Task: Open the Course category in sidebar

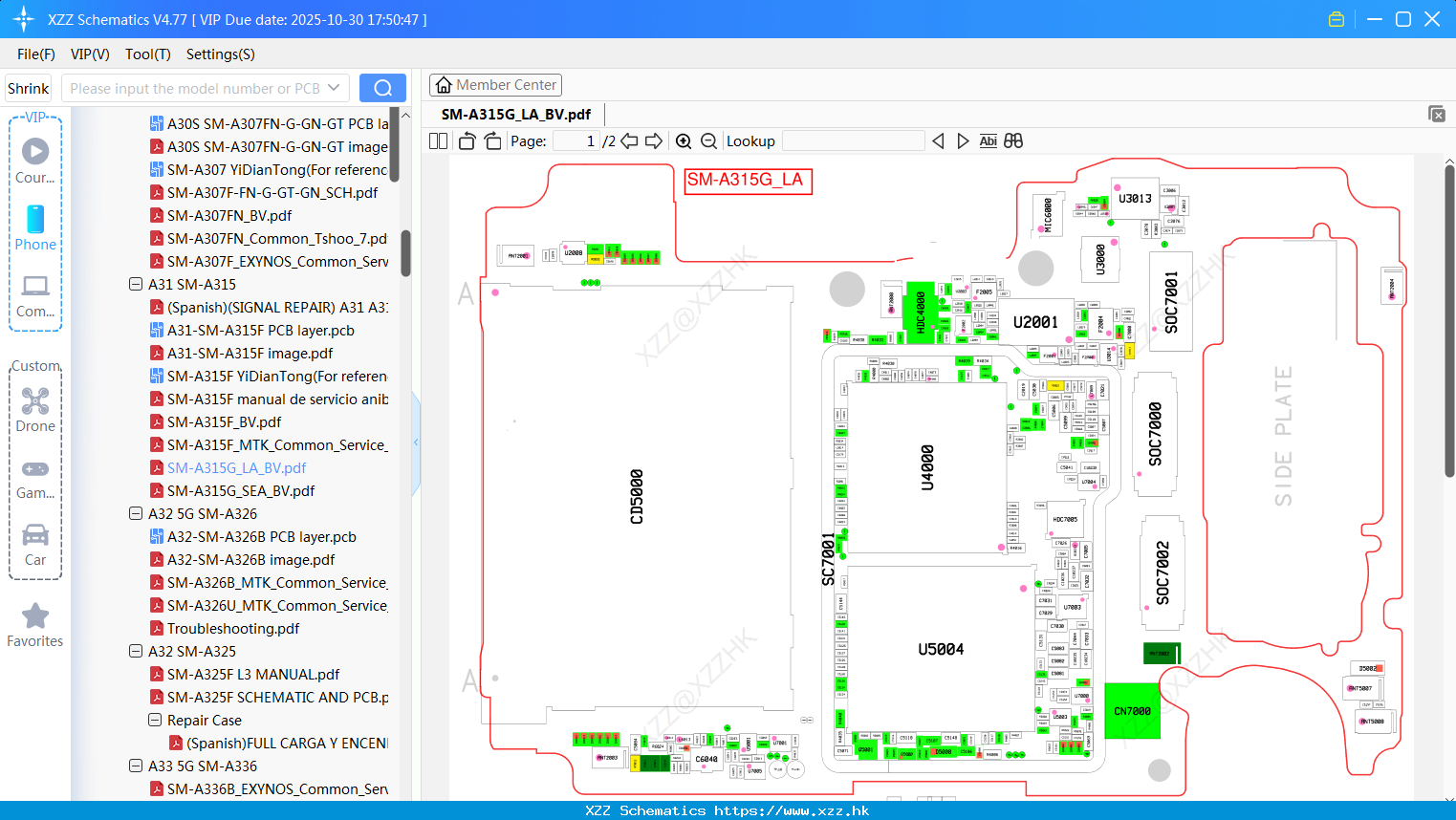Action: coord(35,161)
